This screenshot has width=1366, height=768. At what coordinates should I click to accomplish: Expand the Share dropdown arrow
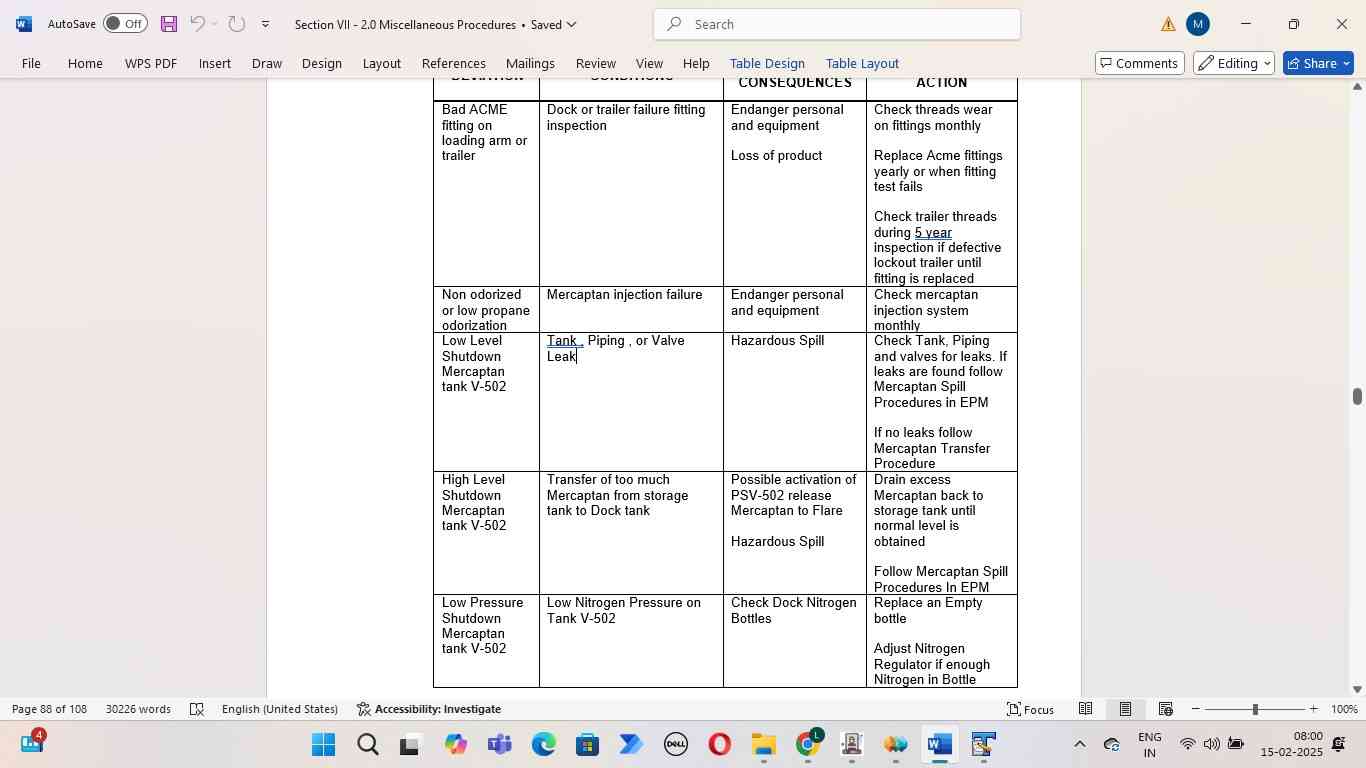point(1346,63)
